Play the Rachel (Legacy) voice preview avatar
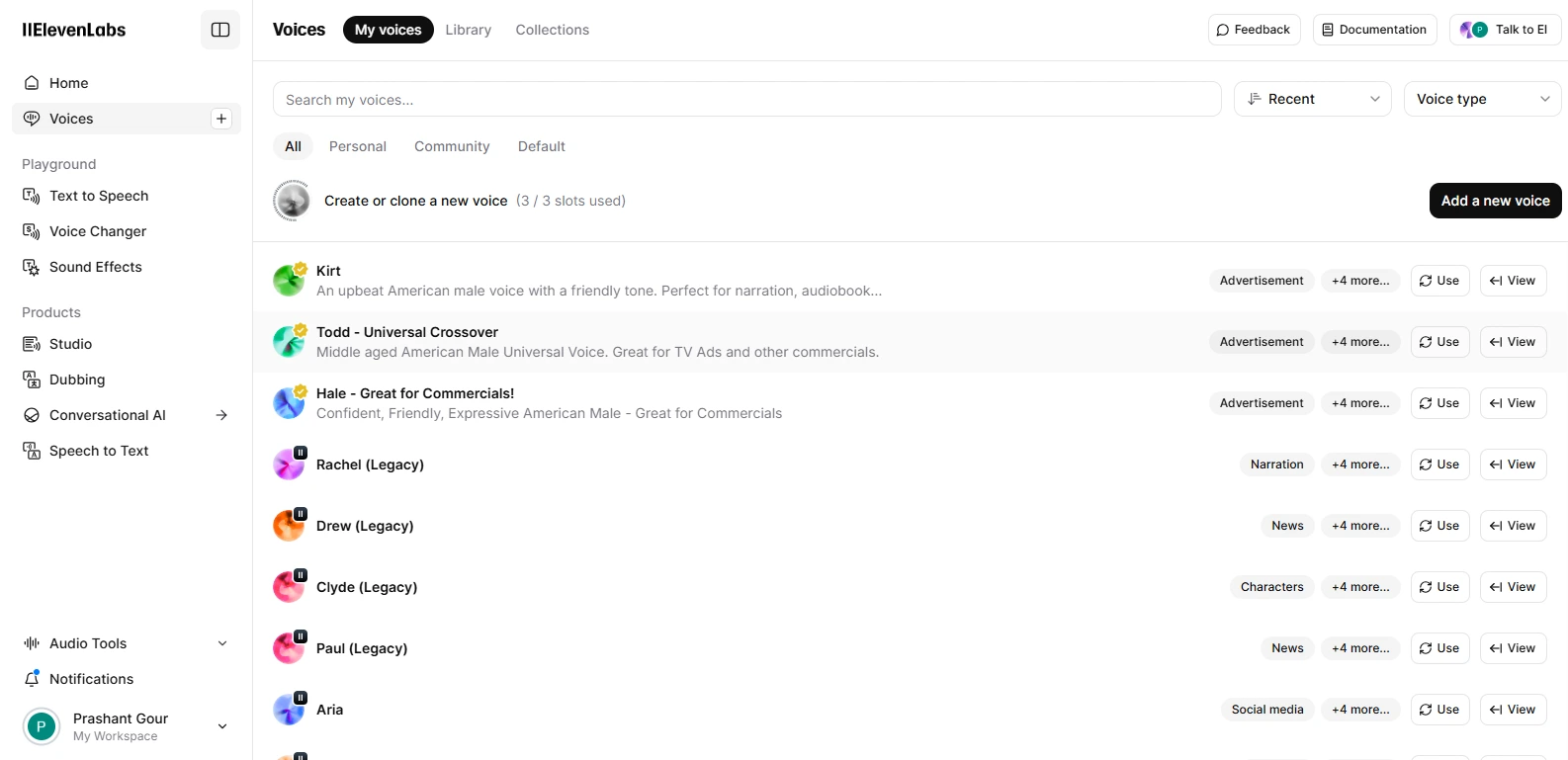 click(x=289, y=464)
